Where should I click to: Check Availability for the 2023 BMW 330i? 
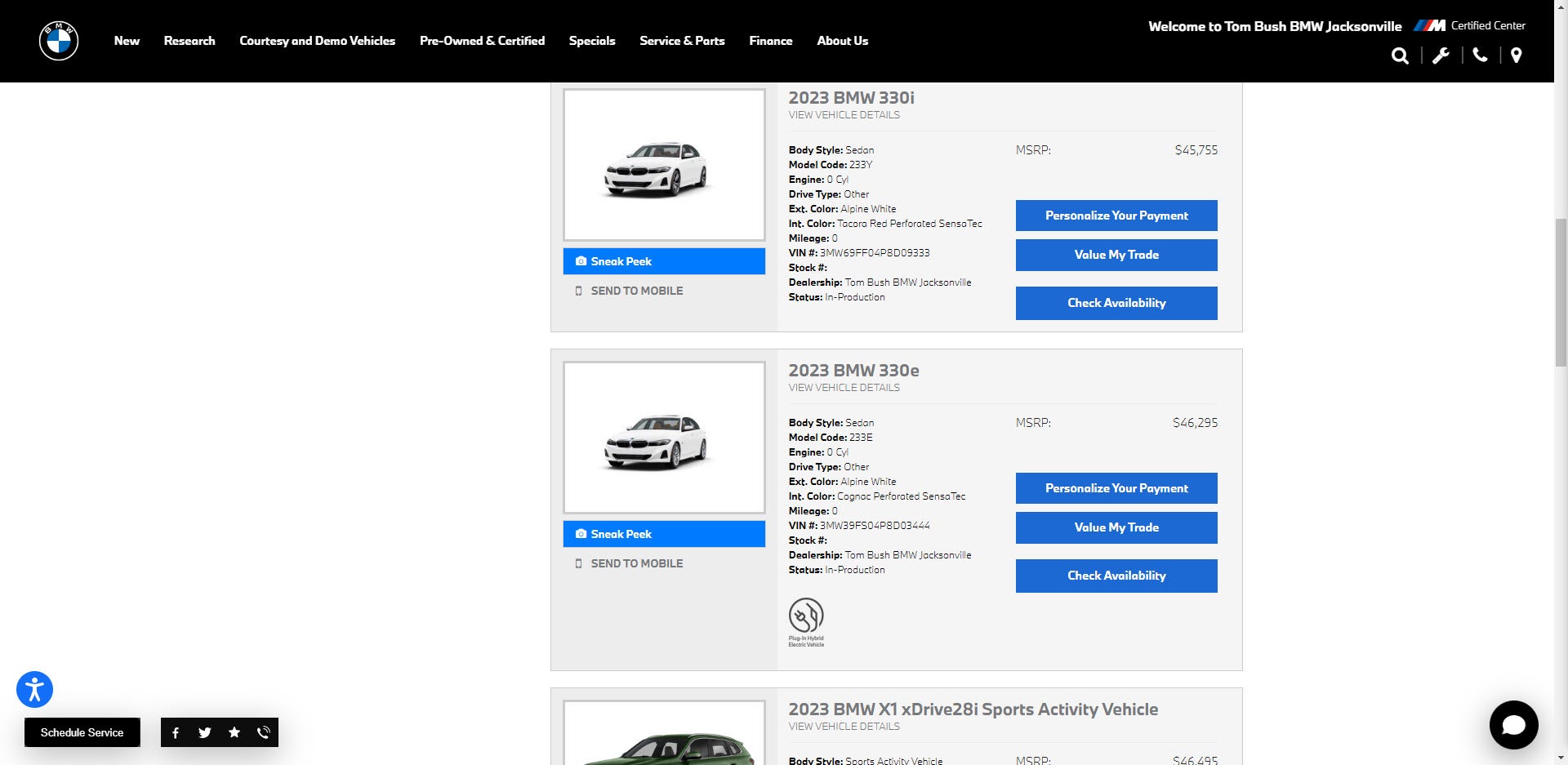[1116, 303]
